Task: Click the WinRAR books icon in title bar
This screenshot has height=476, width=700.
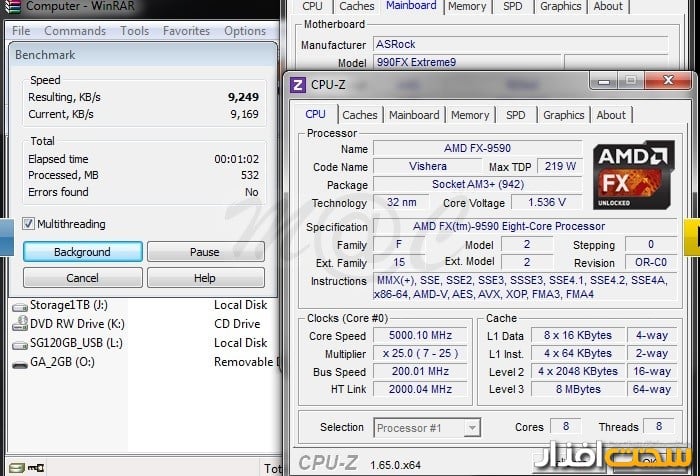Action: (11, 6)
